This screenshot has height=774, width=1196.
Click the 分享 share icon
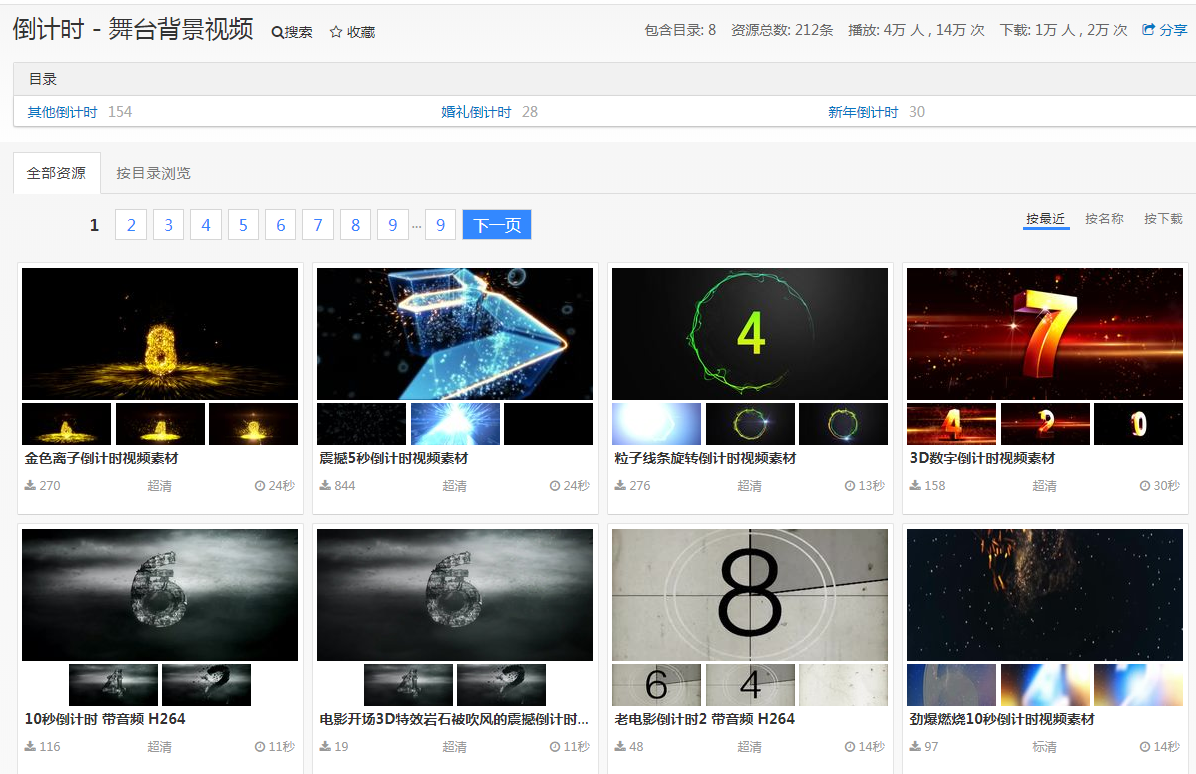(1148, 30)
